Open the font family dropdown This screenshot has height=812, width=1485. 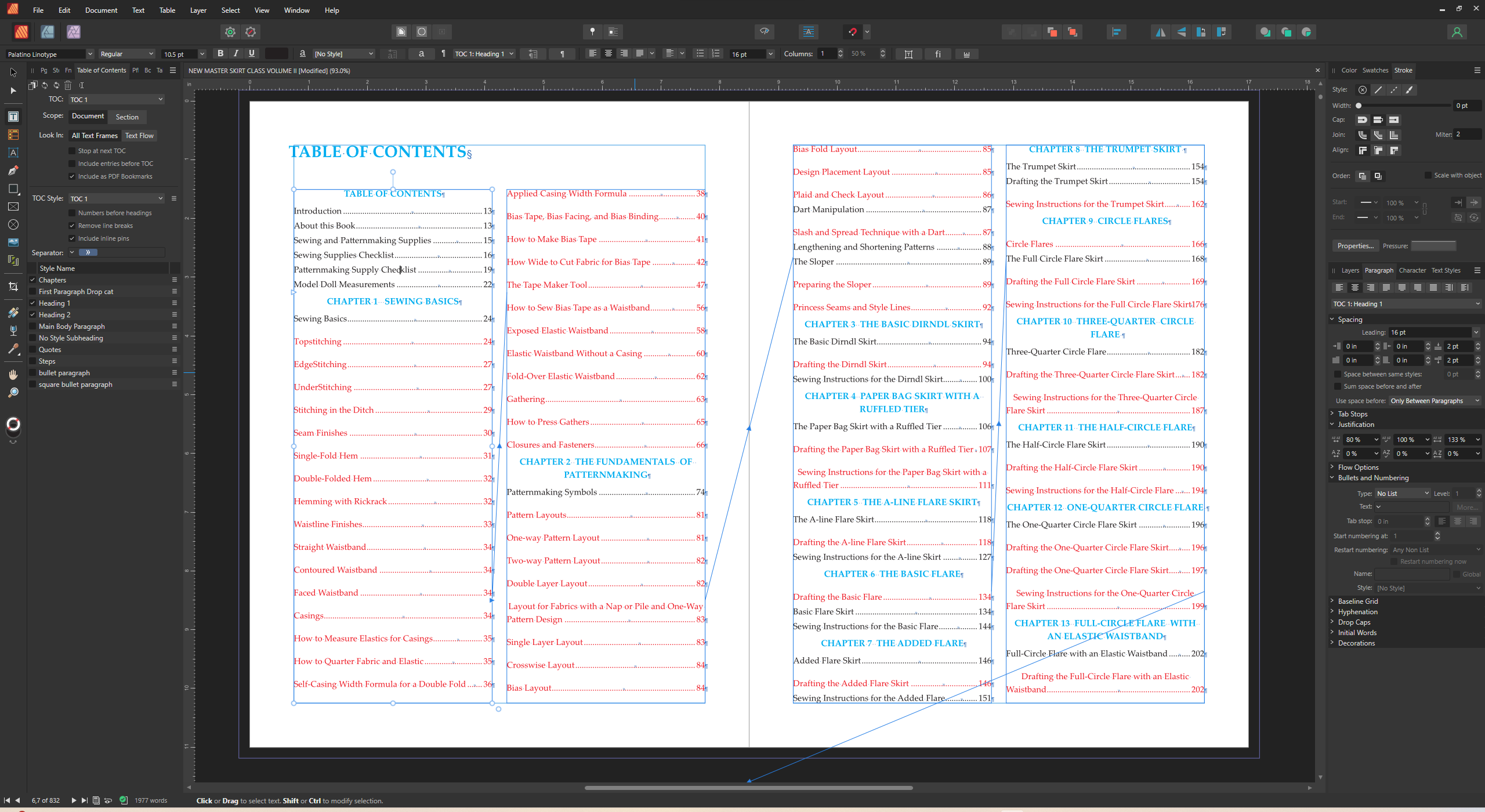90,54
